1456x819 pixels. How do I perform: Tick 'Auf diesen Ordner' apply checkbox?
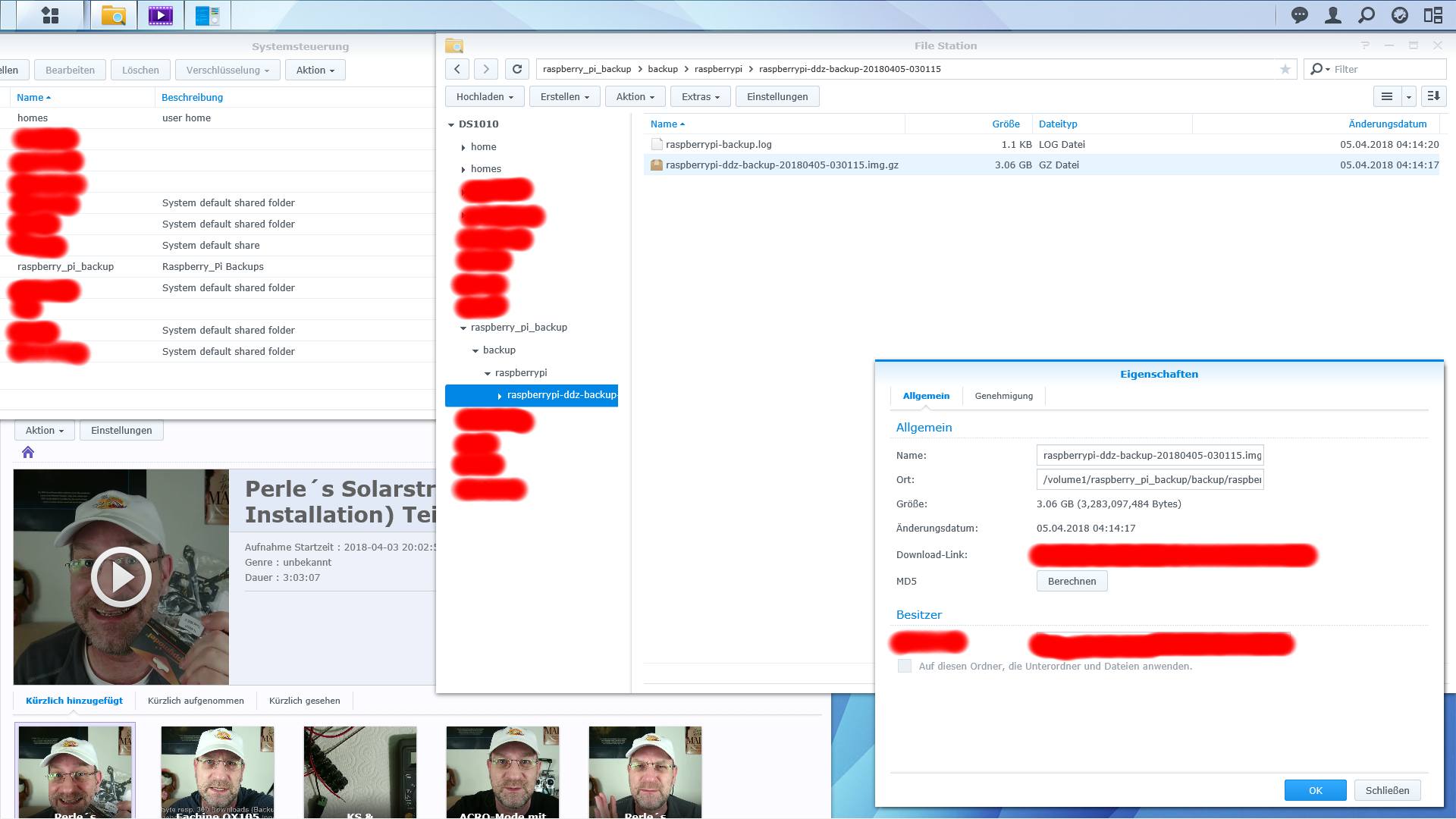tap(904, 666)
